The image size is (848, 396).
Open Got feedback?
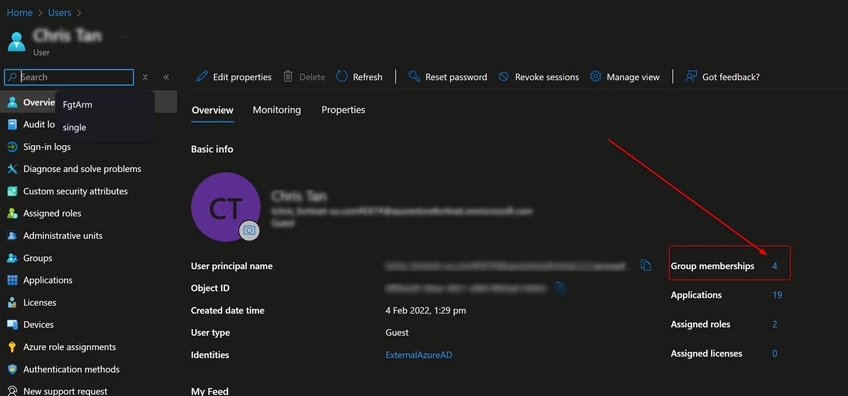coord(722,77)
